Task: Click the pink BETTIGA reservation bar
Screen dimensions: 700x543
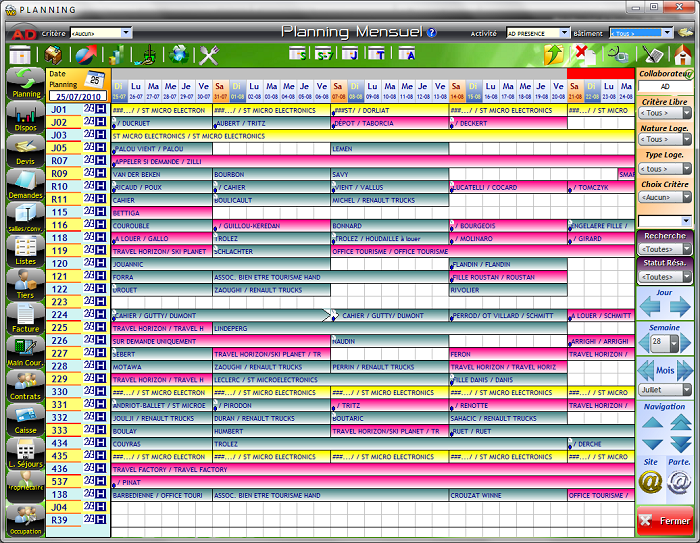Action: [161, 213]
